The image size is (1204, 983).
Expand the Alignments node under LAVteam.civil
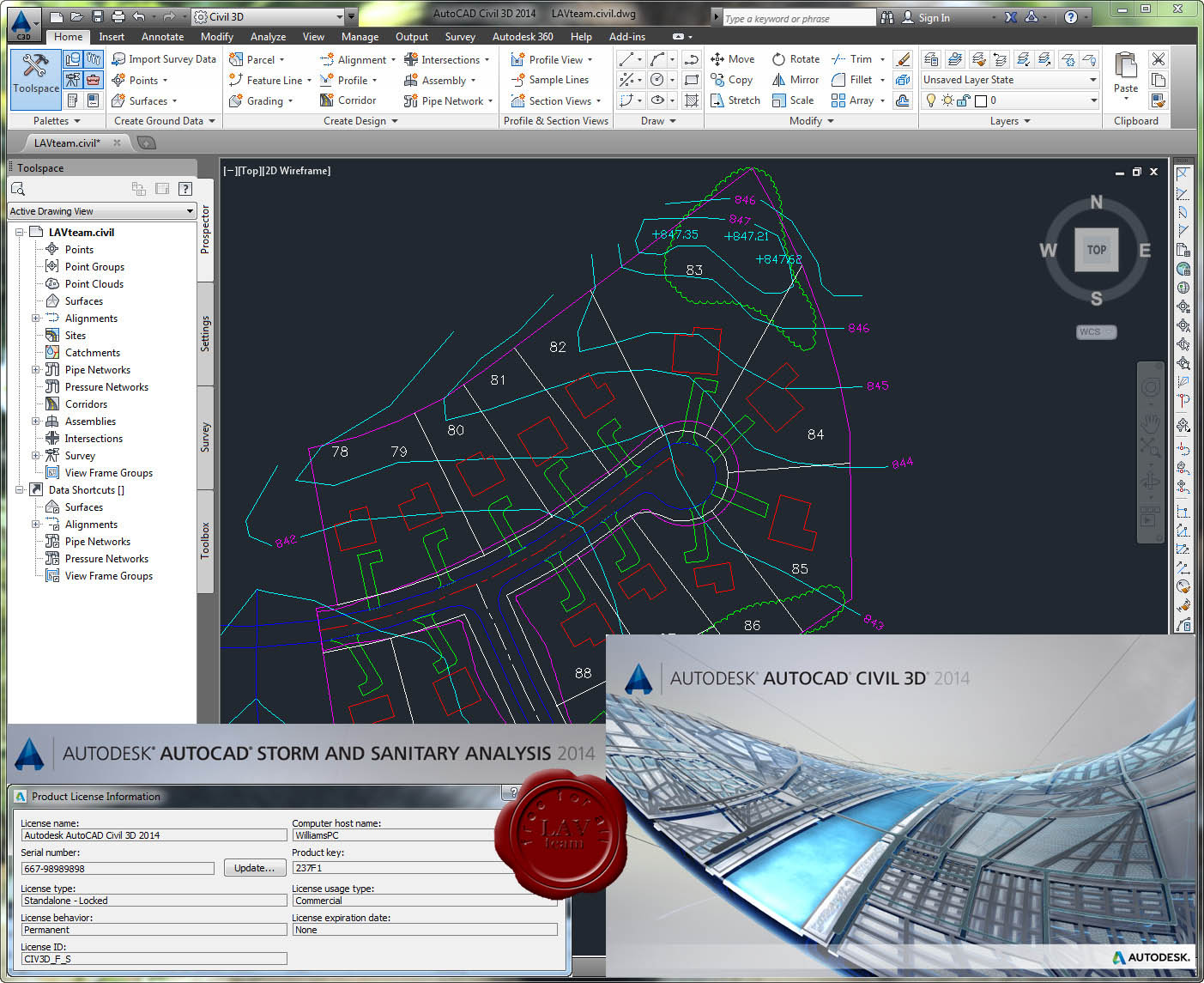tap(36, 319)
